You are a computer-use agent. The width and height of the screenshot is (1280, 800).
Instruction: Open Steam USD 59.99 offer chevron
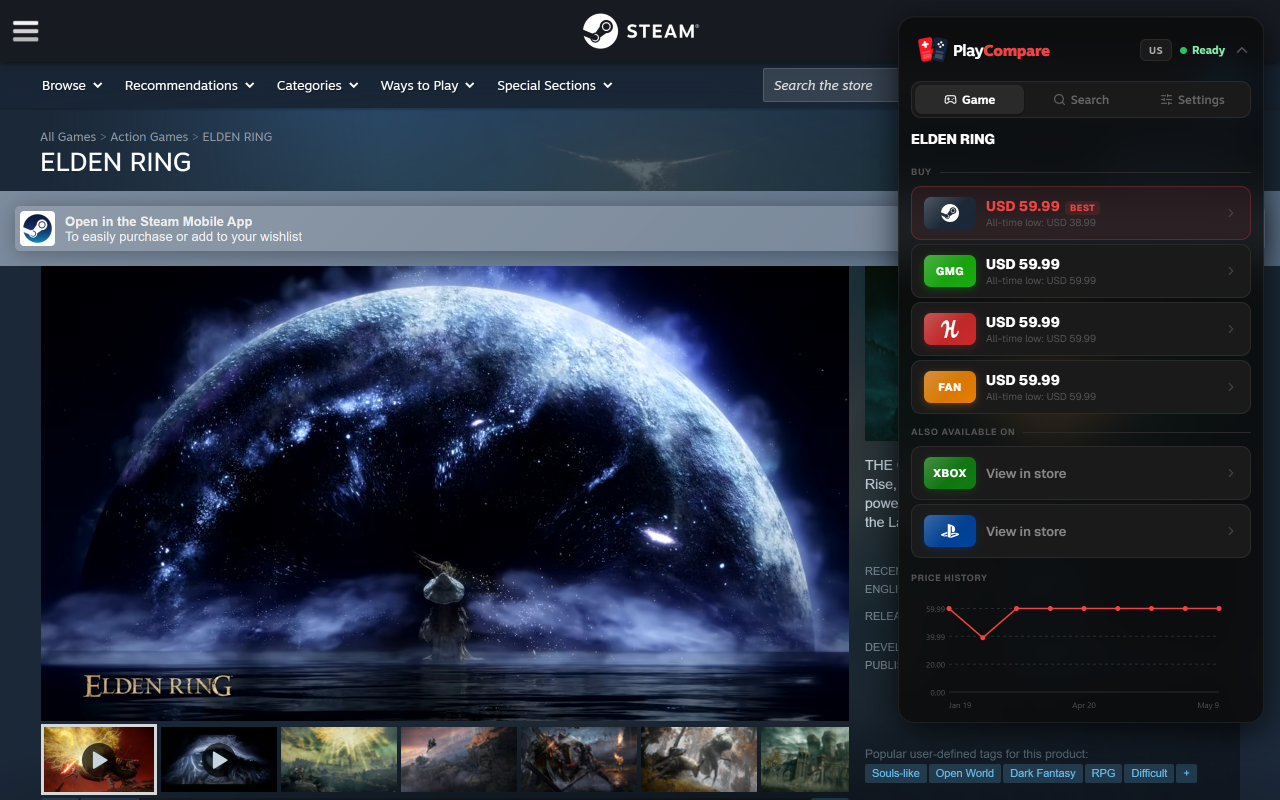point(1231,213)
